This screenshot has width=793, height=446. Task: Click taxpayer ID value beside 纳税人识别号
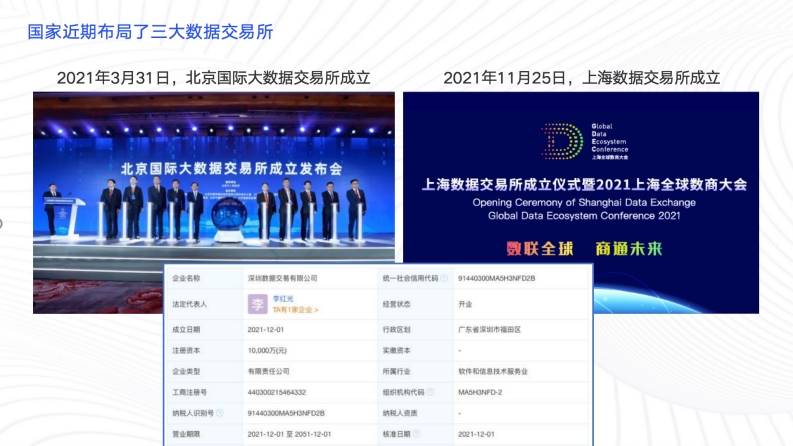click(x=286, y=413)
